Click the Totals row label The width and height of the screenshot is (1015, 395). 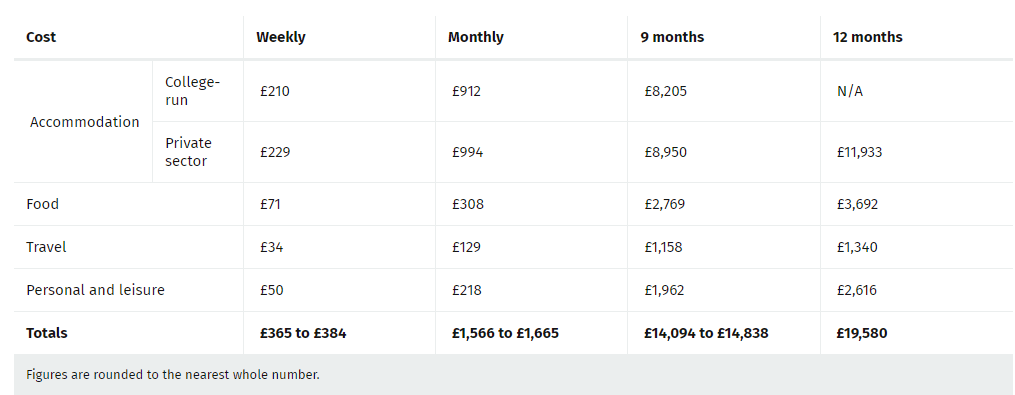click(47, 333)
